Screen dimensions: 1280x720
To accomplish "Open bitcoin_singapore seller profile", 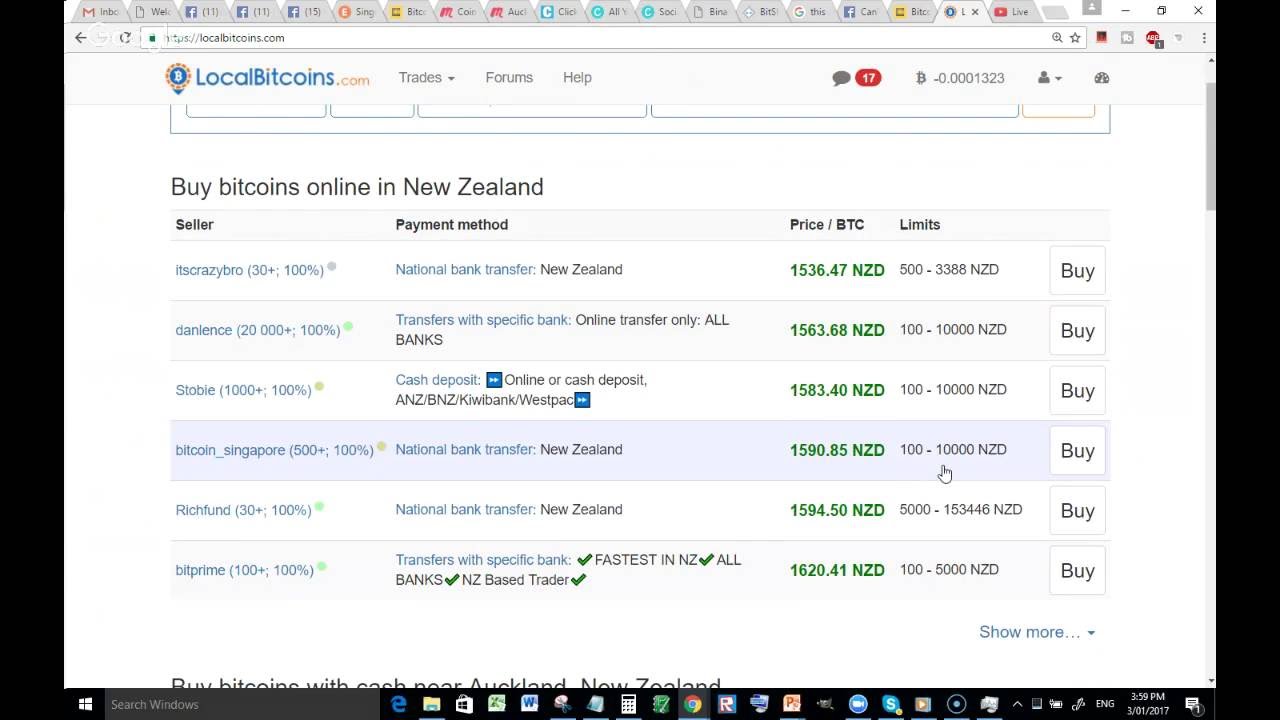I will tap(274, 450).
